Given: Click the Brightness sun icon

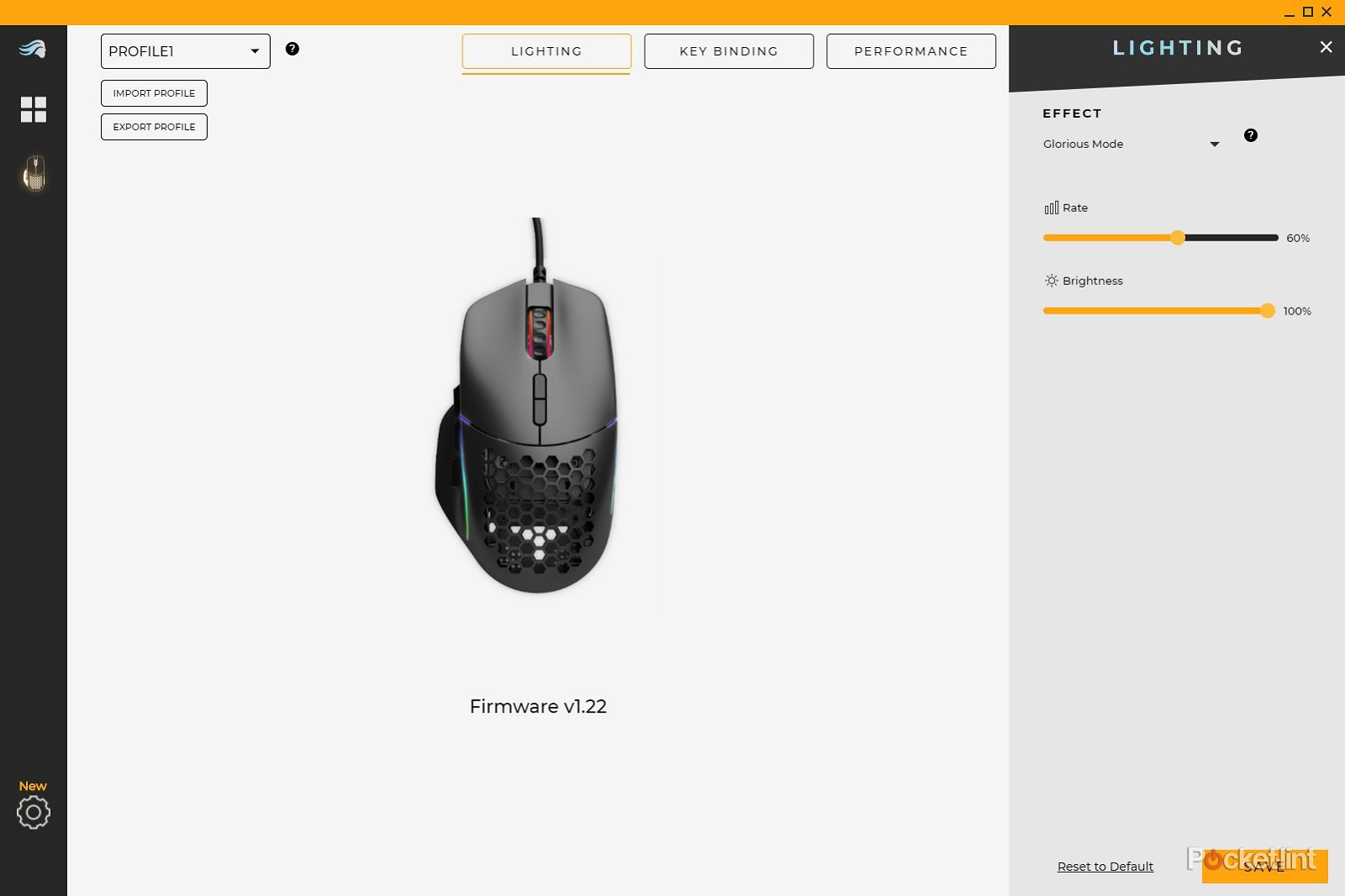Looking at the screenshot, I should [1052, 281].
